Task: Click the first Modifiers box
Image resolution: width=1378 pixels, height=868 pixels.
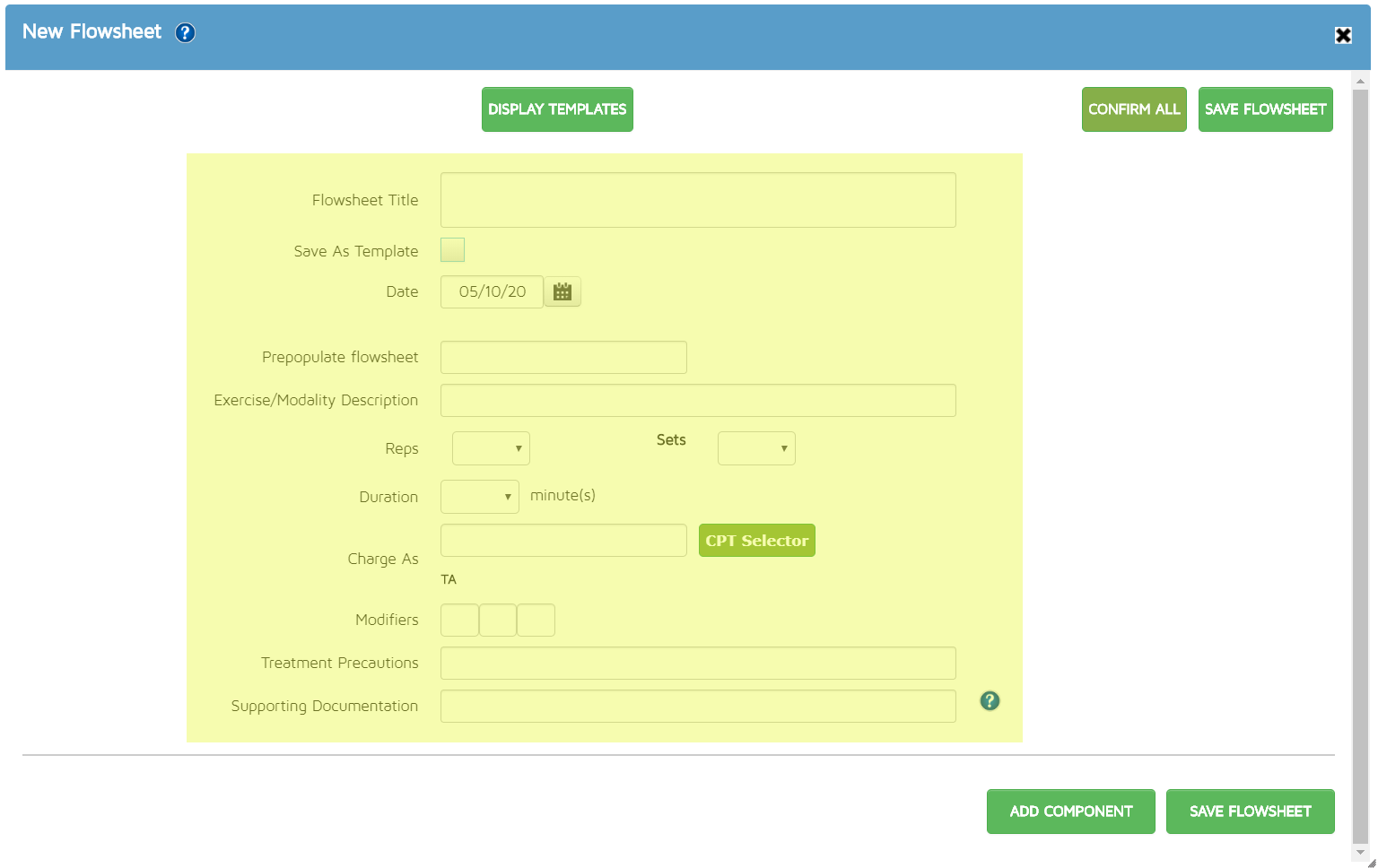Action: pos(459,621)
